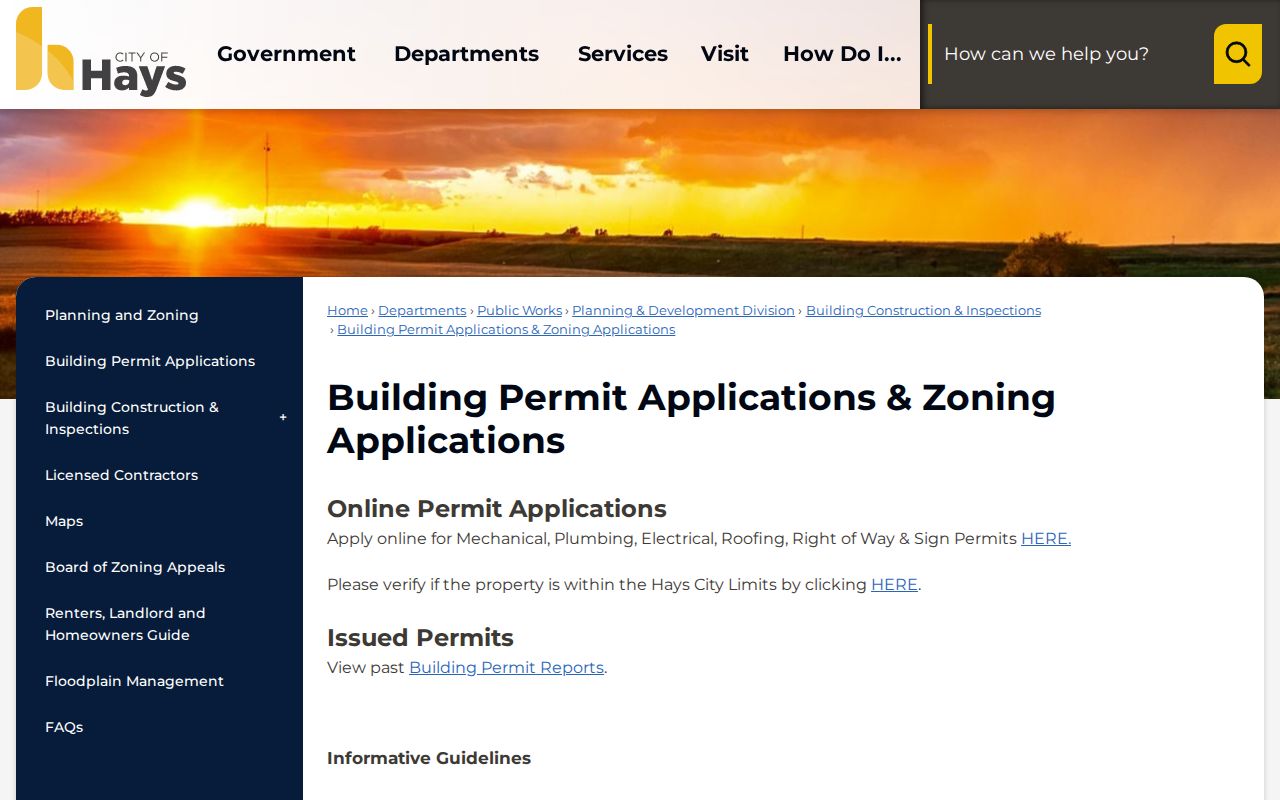The image size is (1280, 800).
Task: Click Departments breadcrumb link
Action: pyautogui.click(x=422, y=311)
